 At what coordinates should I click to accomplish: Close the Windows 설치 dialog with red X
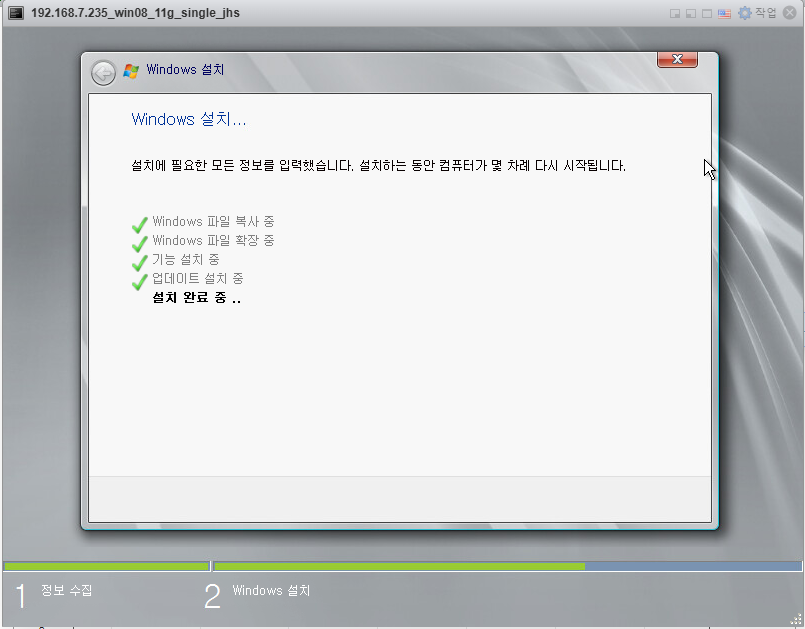(677, 59)
